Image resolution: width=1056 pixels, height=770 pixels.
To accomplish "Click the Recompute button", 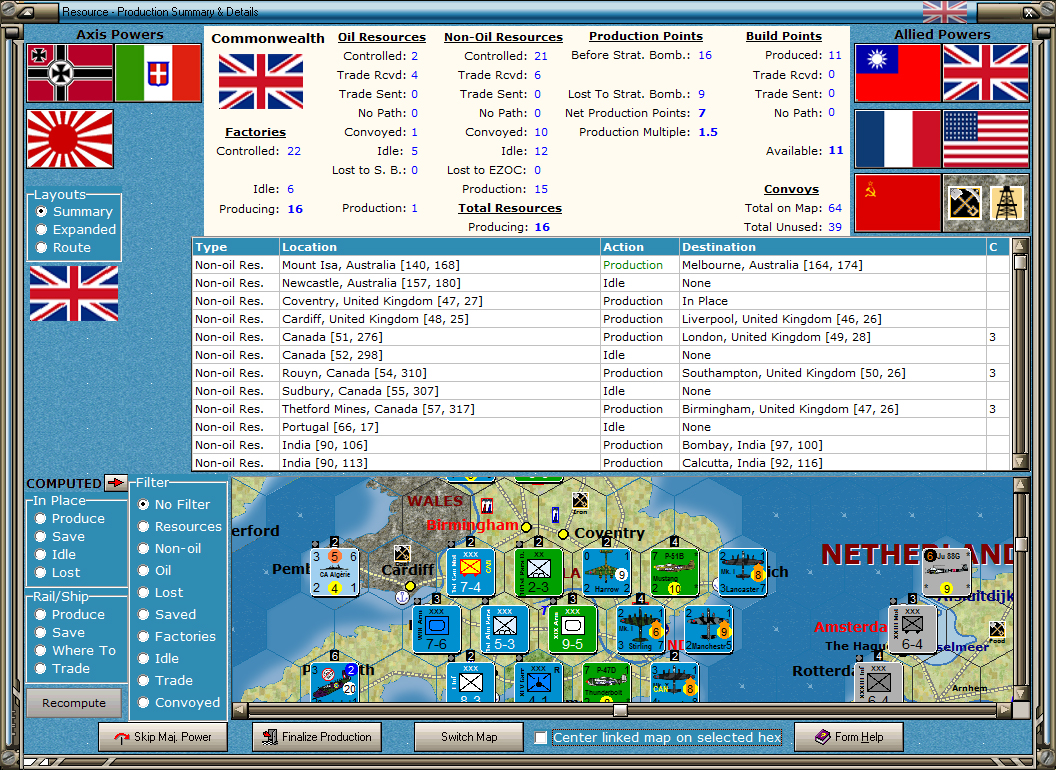I will click(74, 703).
